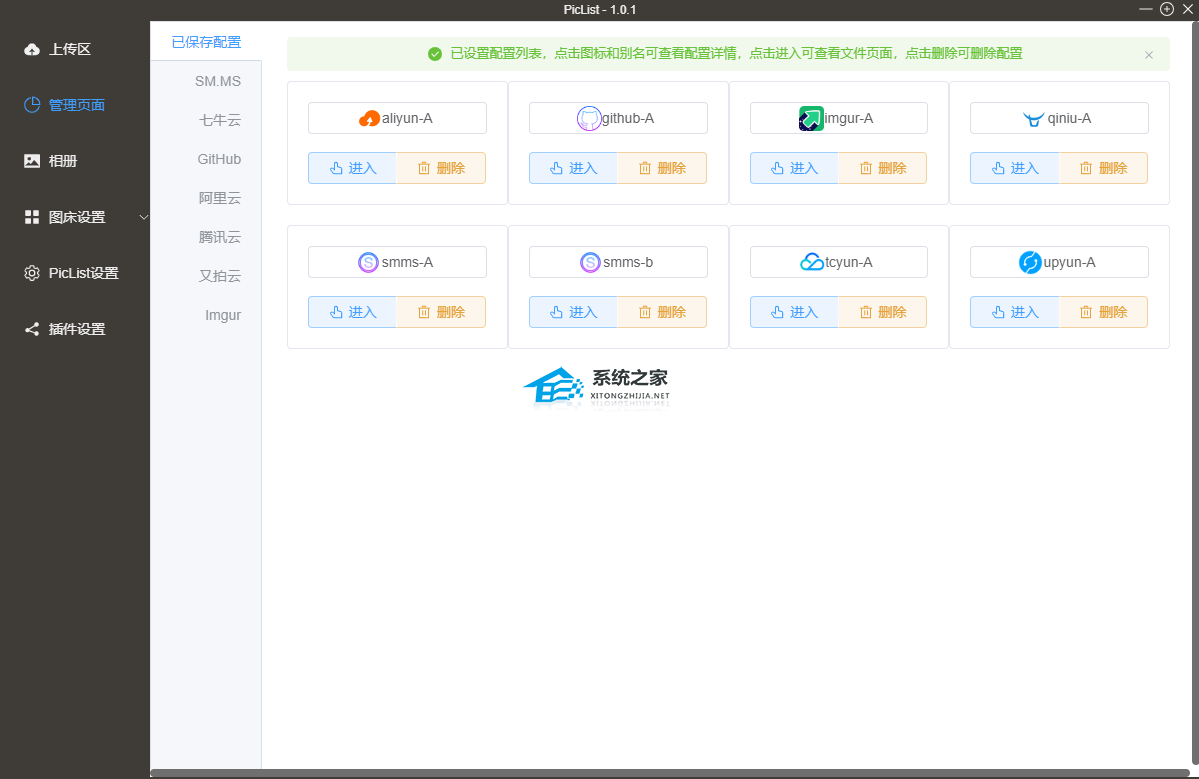Switch to the 腾讯云 tab
Screen dimensions: 1199x779
[219, 237]
